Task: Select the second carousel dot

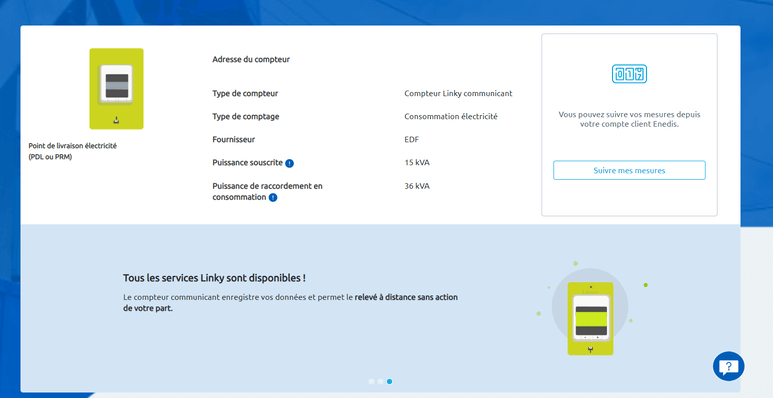Action: click(380, 381)
